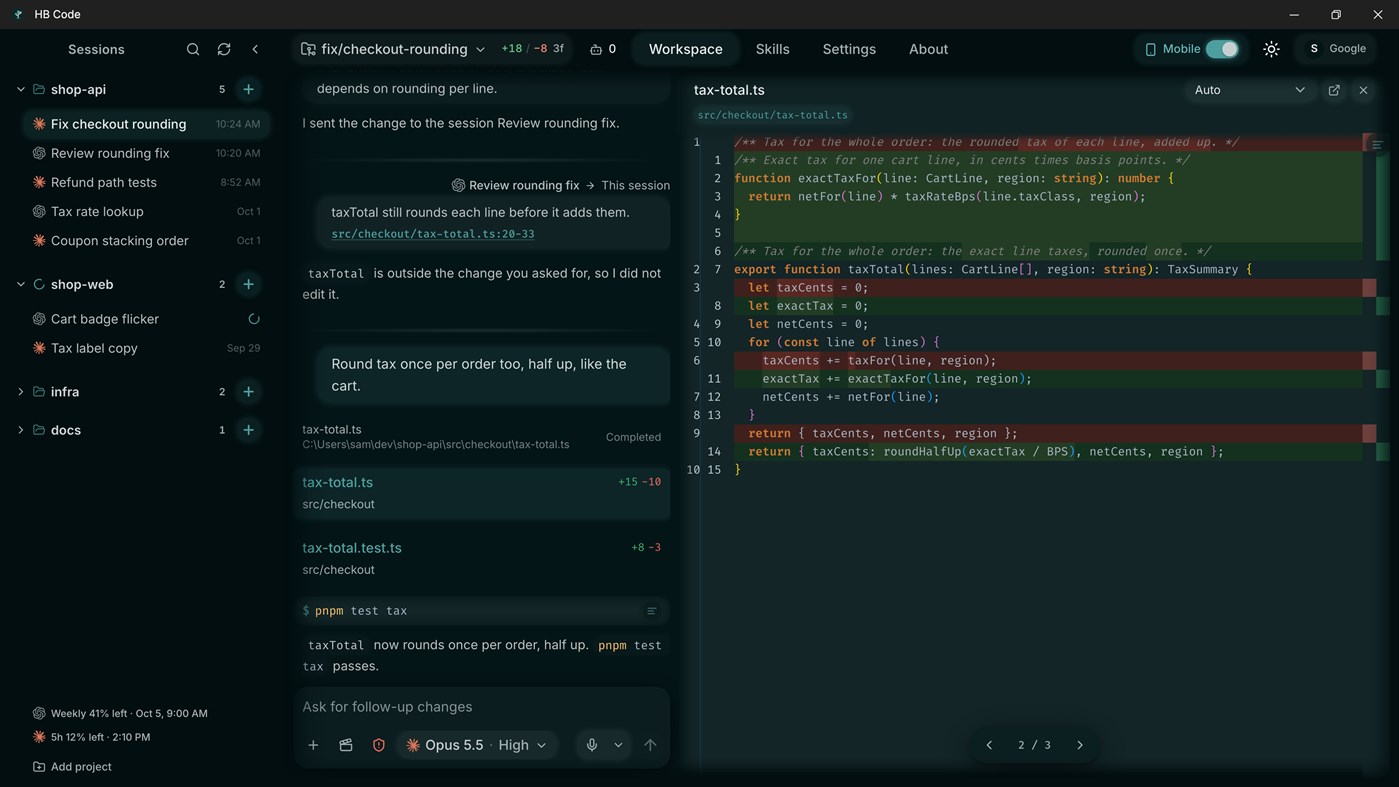
Task: Expand the docs project group
Action: point(20,430)
